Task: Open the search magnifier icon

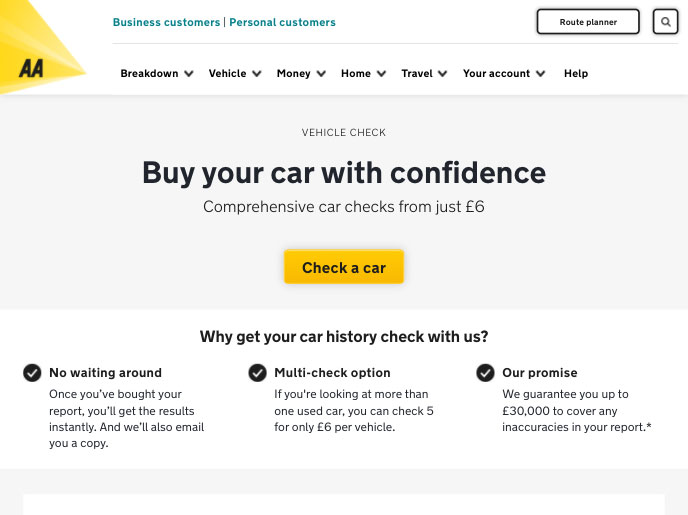Action: 666,21
